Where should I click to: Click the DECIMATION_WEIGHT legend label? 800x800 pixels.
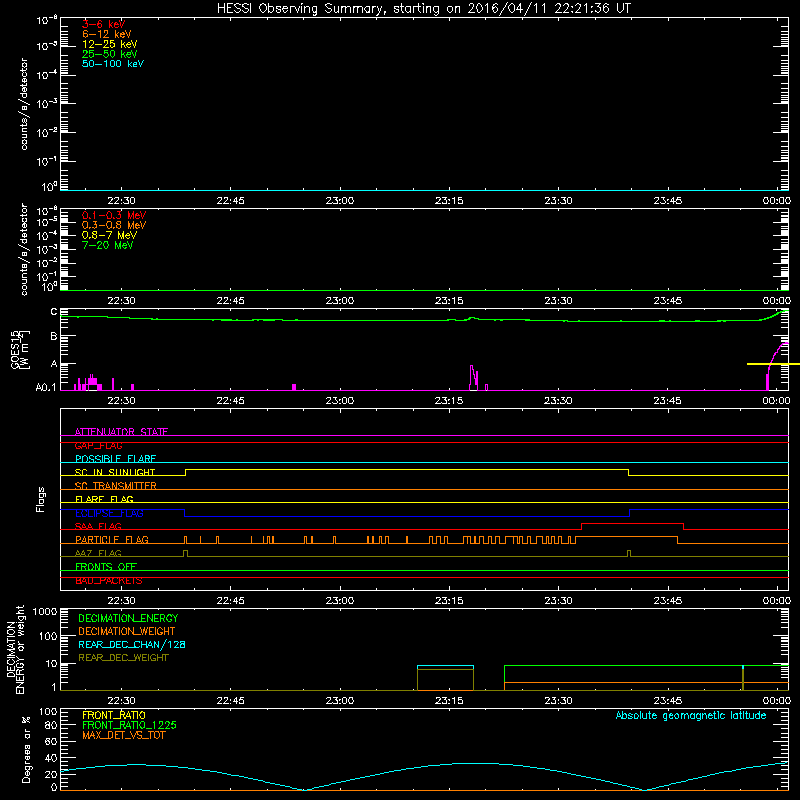pyautogui.click(x=127, y=631)
